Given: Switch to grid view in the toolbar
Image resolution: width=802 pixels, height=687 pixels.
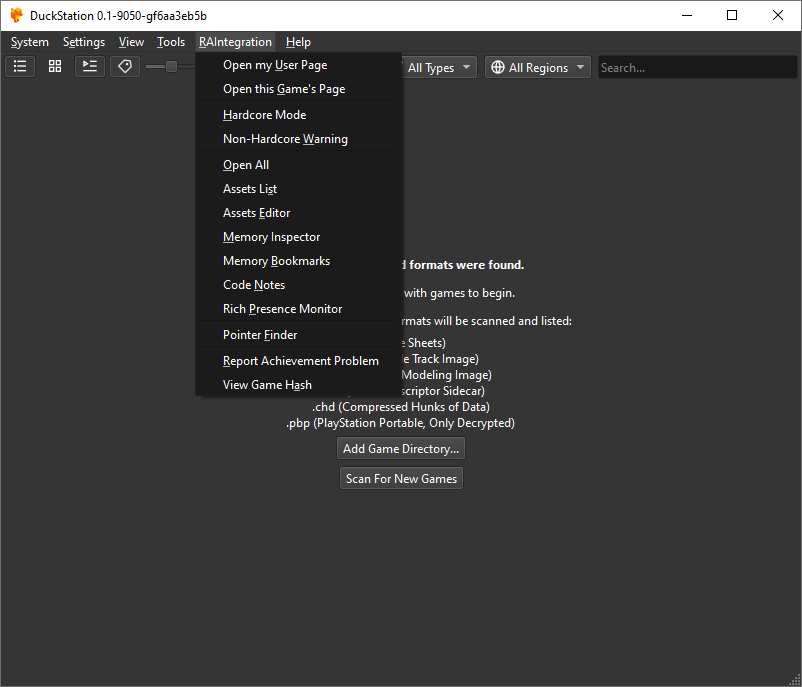Looking at the screenshot, I should click(x=54, y=66).
